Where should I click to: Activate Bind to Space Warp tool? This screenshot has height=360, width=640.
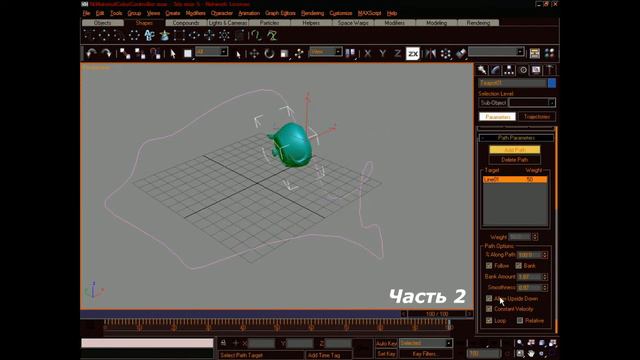click(155, 53)
